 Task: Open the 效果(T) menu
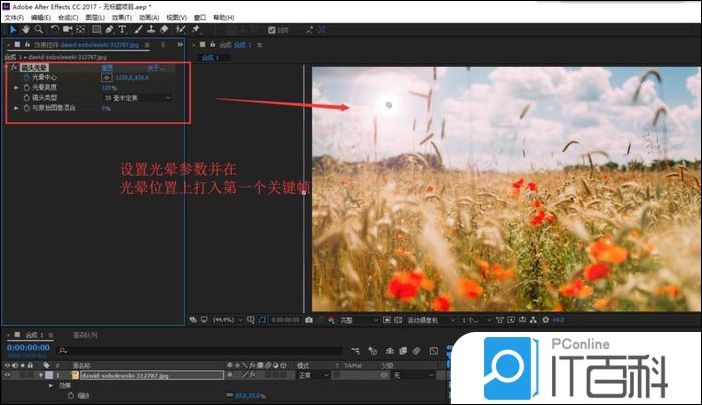pos(120,17)
